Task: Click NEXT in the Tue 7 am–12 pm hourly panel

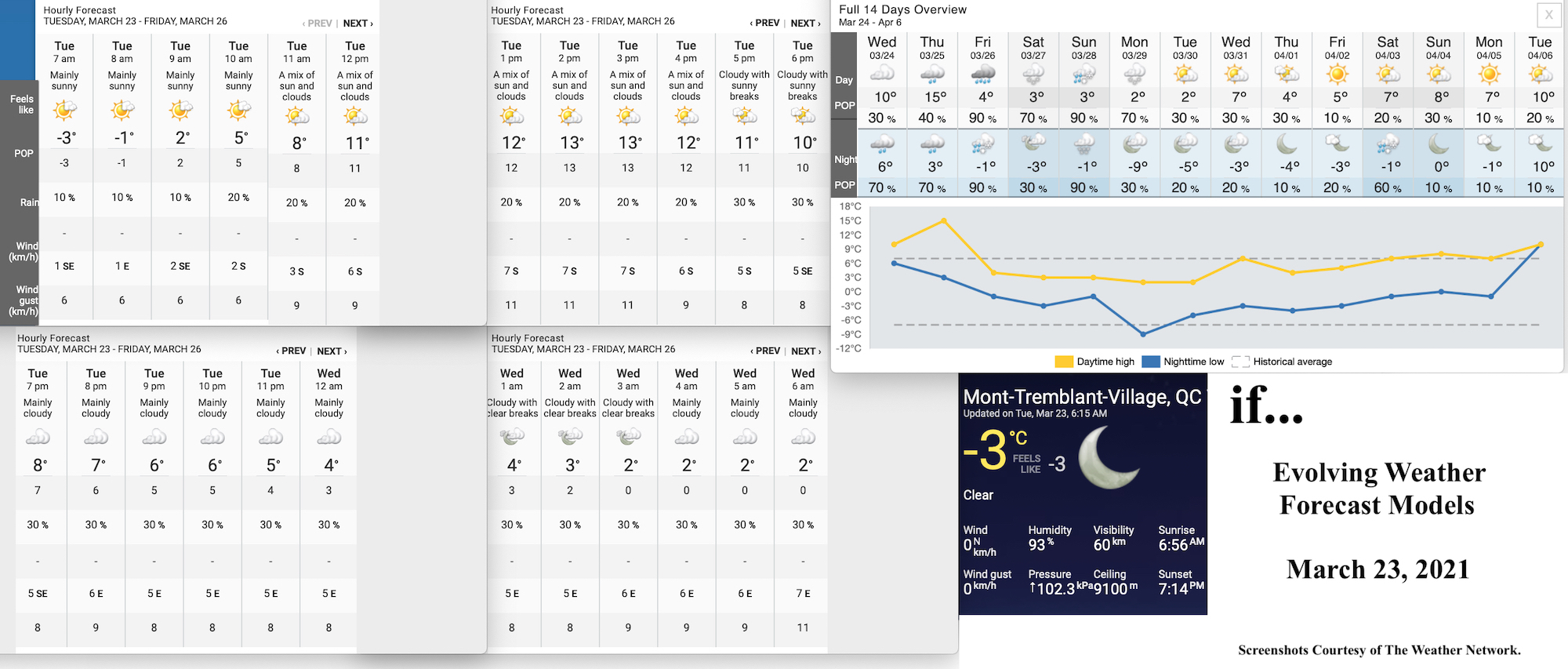Action: tap(358, 24)
